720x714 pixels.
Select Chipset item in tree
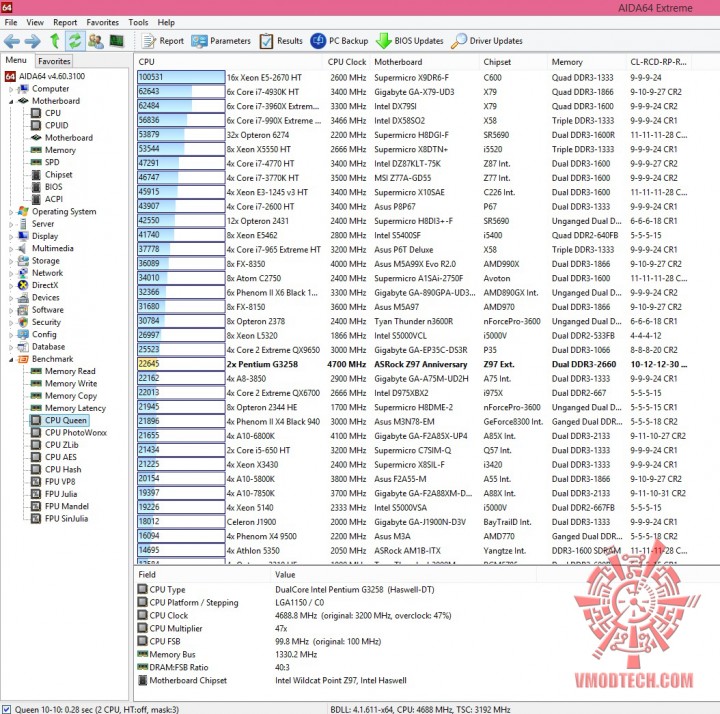coord(59,174)
